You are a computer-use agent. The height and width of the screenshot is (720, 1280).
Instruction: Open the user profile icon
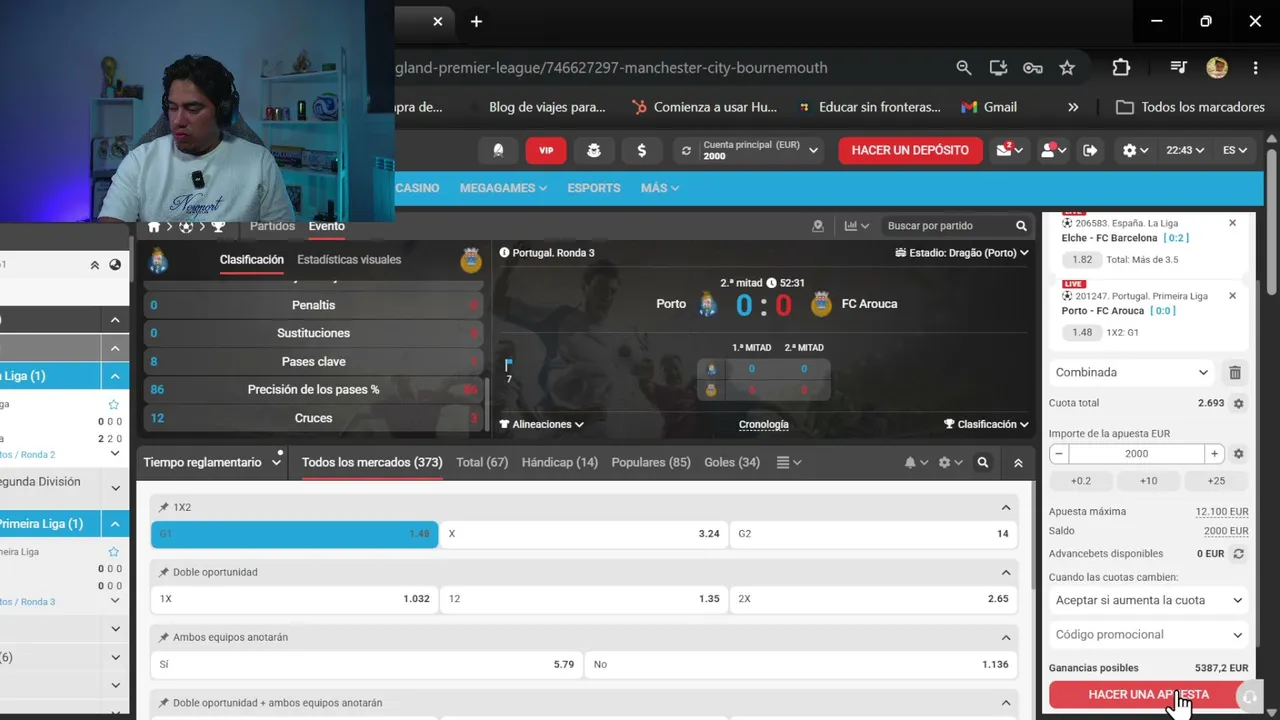point(1052,150)
